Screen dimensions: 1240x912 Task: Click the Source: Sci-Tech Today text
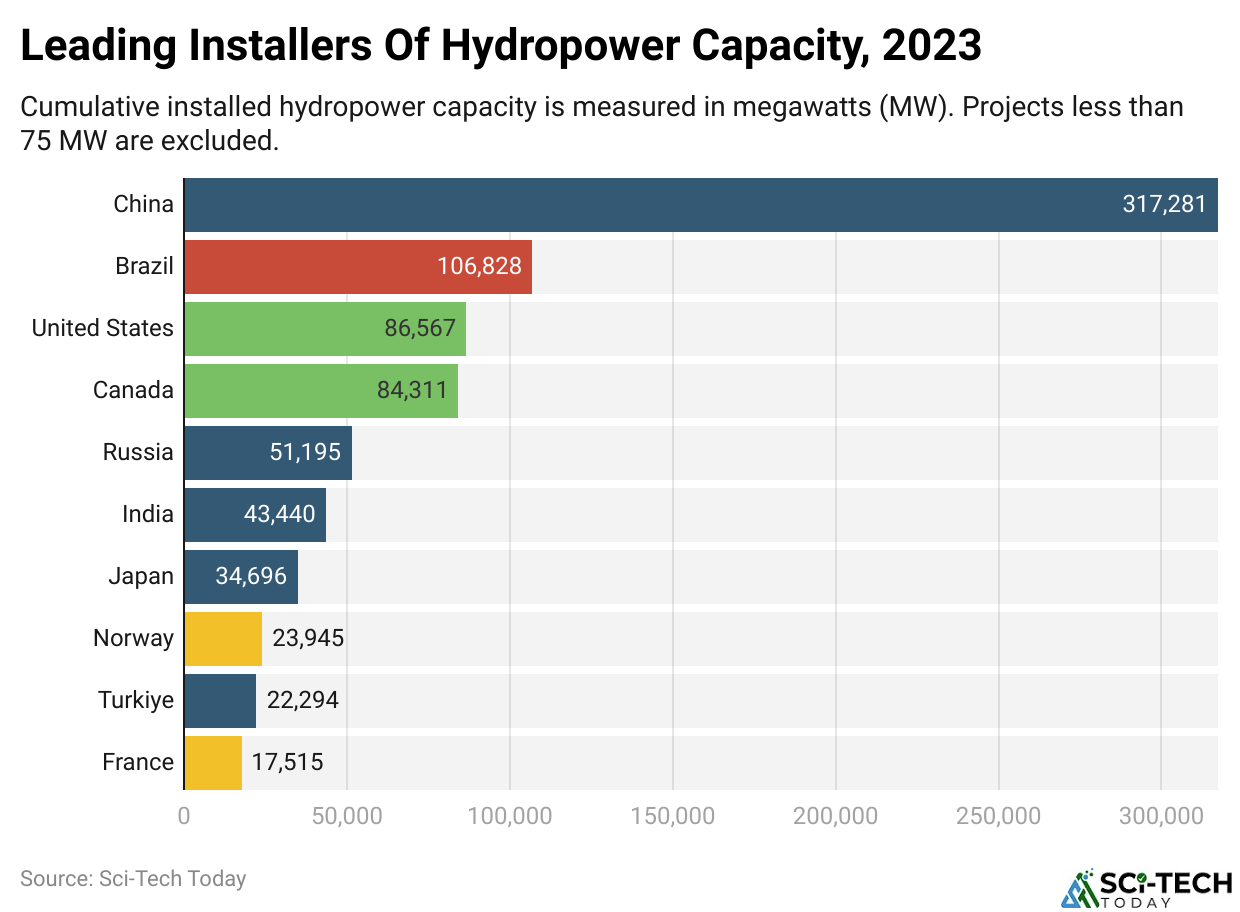pos(133,879)
